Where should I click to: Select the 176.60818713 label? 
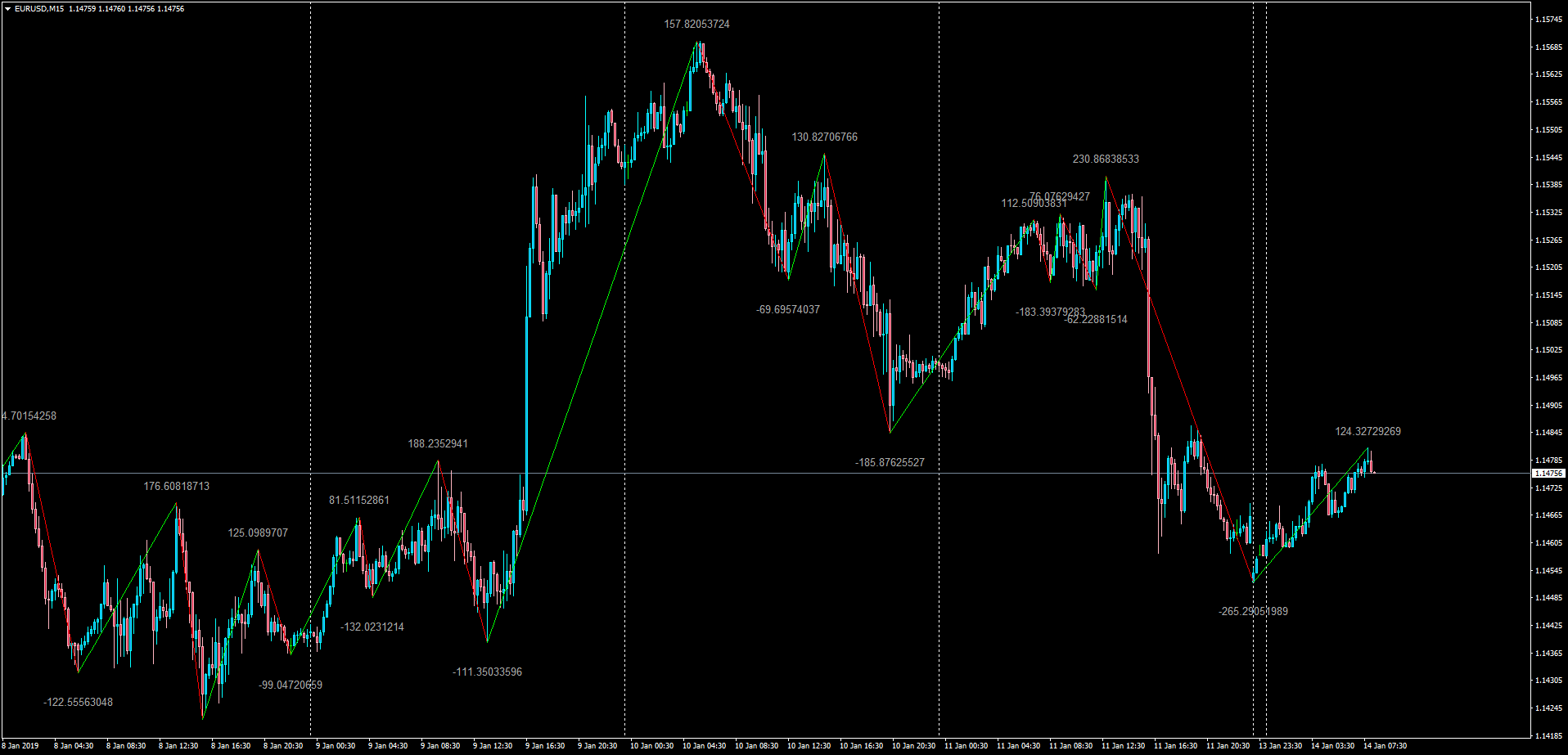click(x=177, y=487)
